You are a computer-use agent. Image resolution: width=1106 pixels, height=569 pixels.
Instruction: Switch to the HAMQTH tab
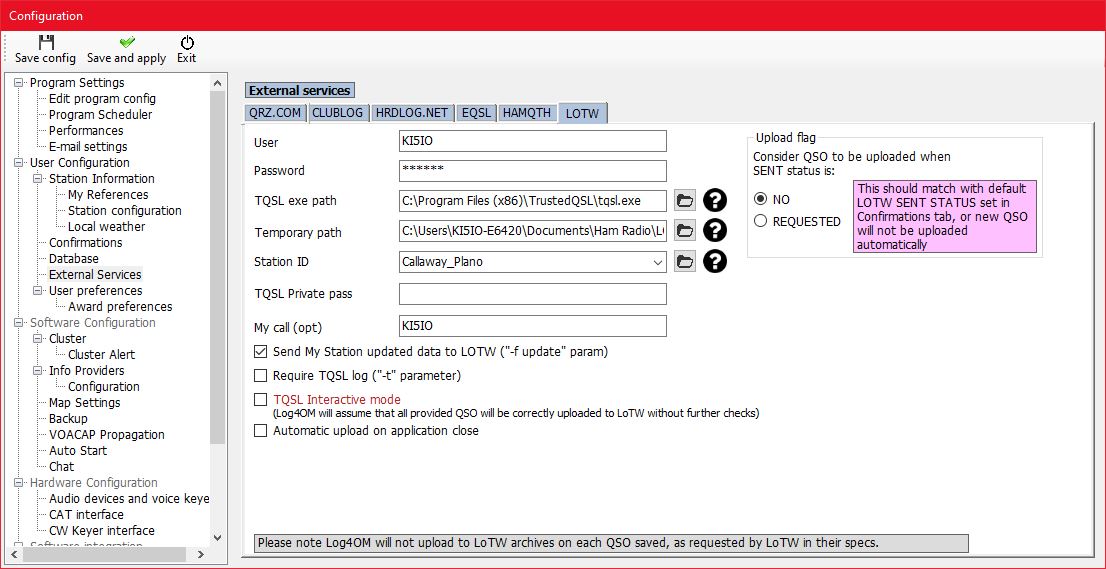(x=527, y=113)
